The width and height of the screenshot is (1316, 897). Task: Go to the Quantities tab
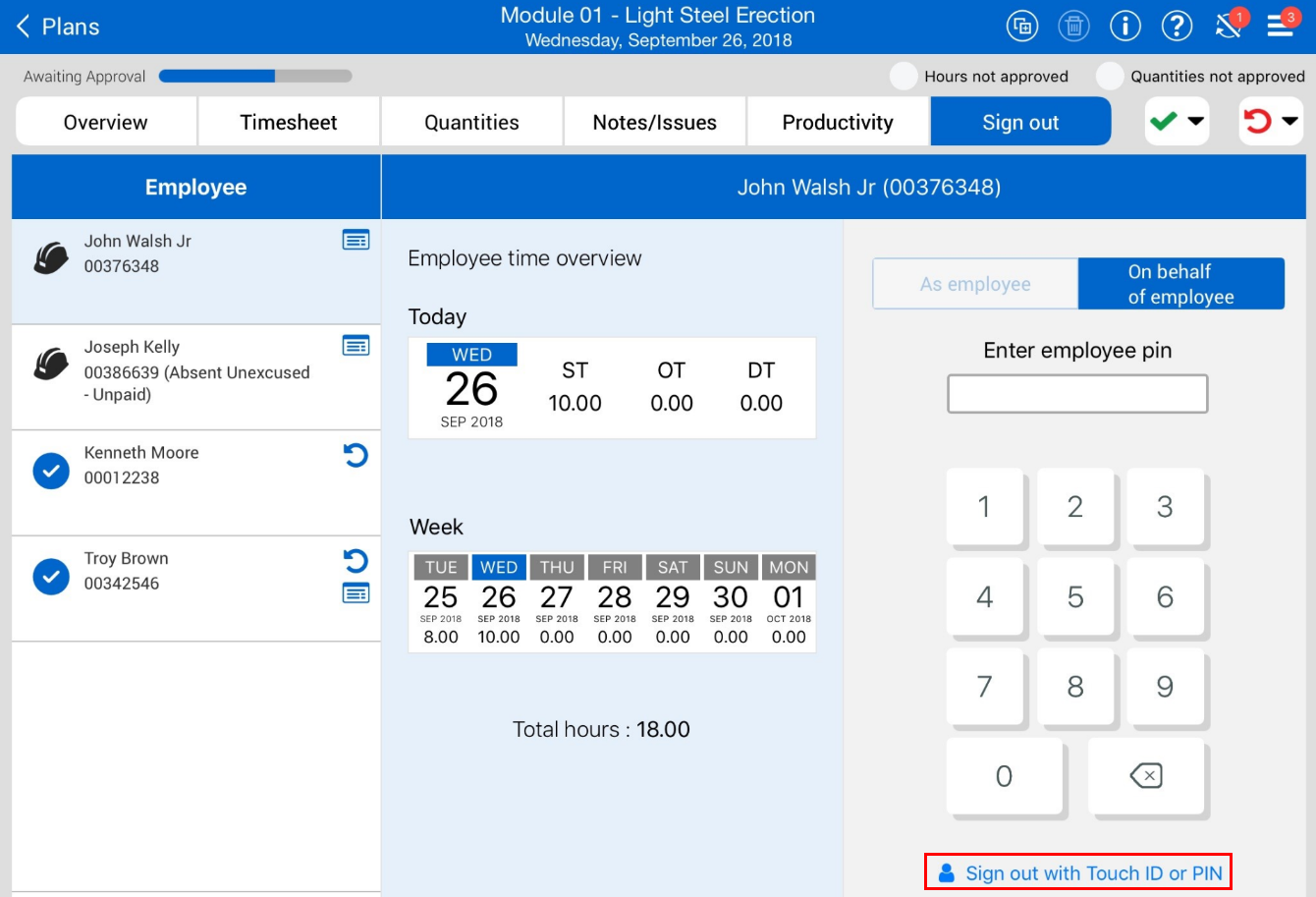[x=471, y=122]
